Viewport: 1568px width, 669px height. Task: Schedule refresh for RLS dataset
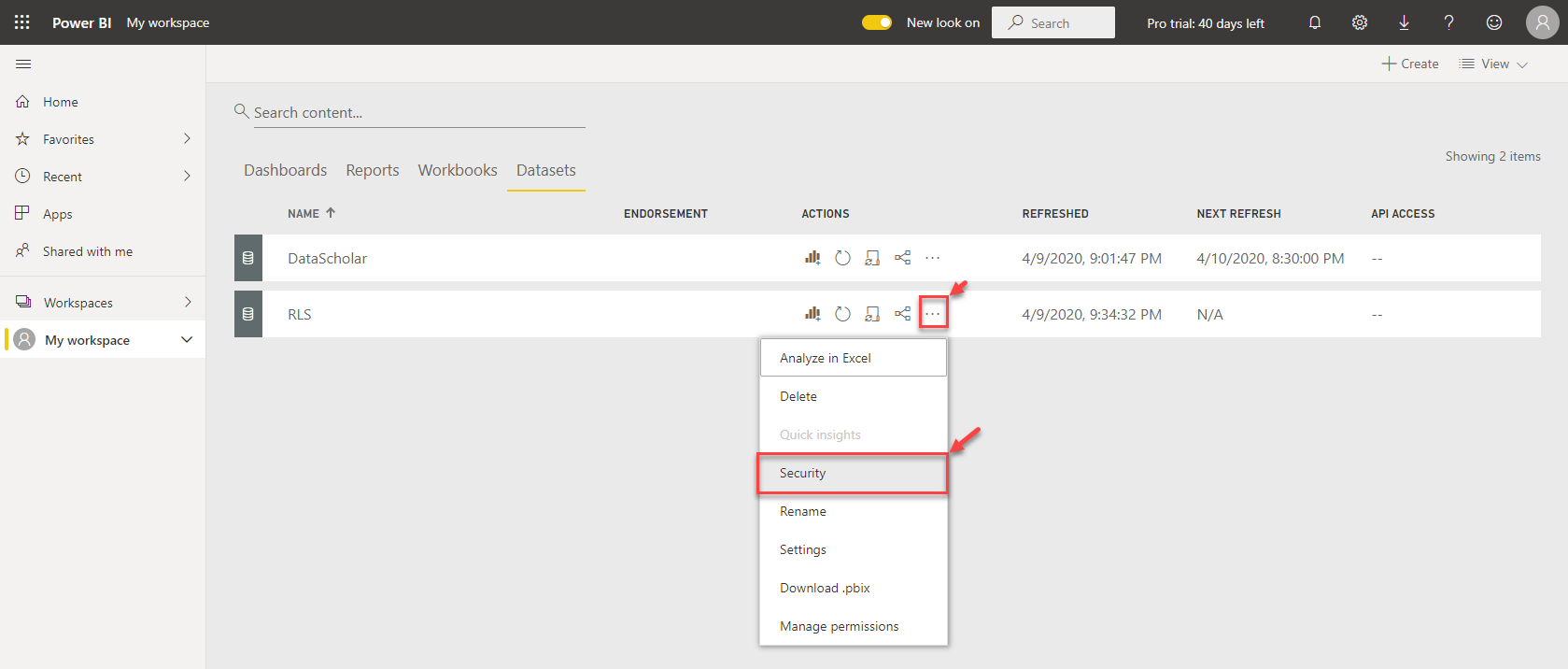pos(872,314)
